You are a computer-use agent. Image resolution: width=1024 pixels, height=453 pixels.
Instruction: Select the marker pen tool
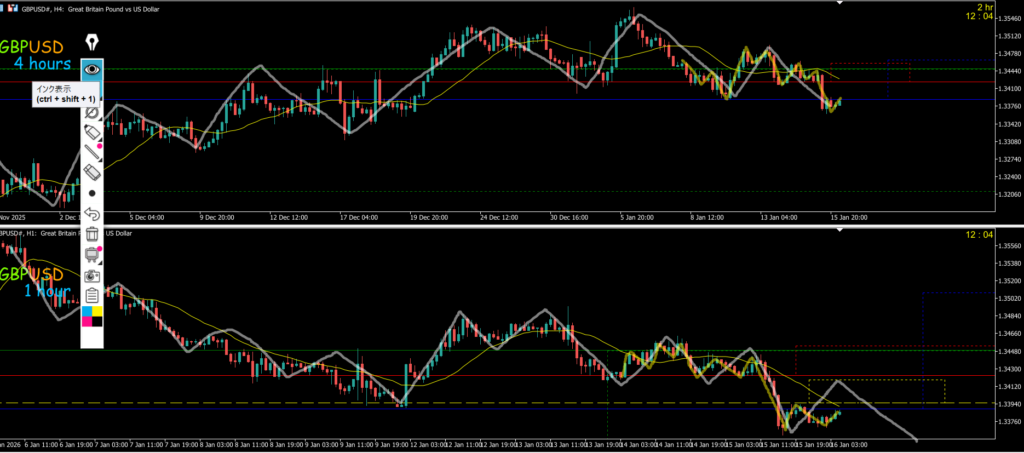(x=92, y=132)
